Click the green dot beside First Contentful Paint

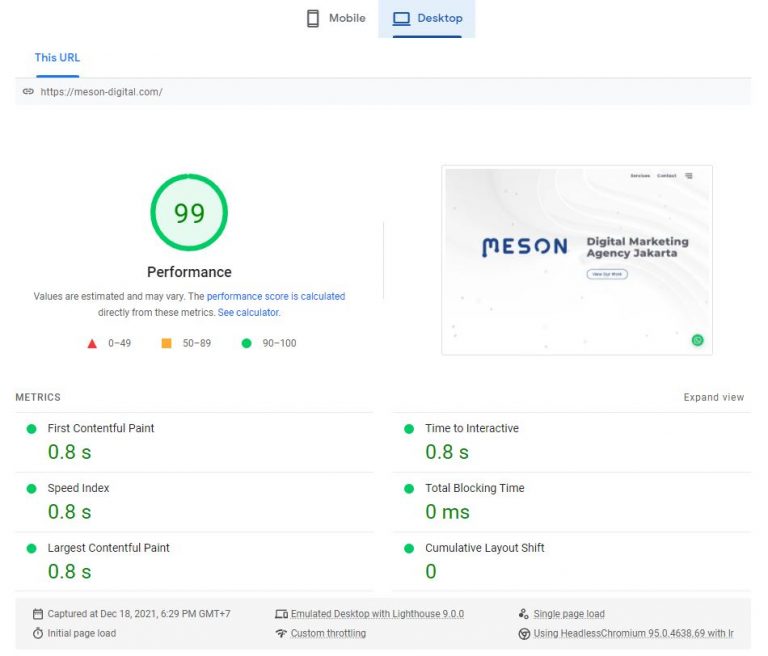[x=31, y=429]
